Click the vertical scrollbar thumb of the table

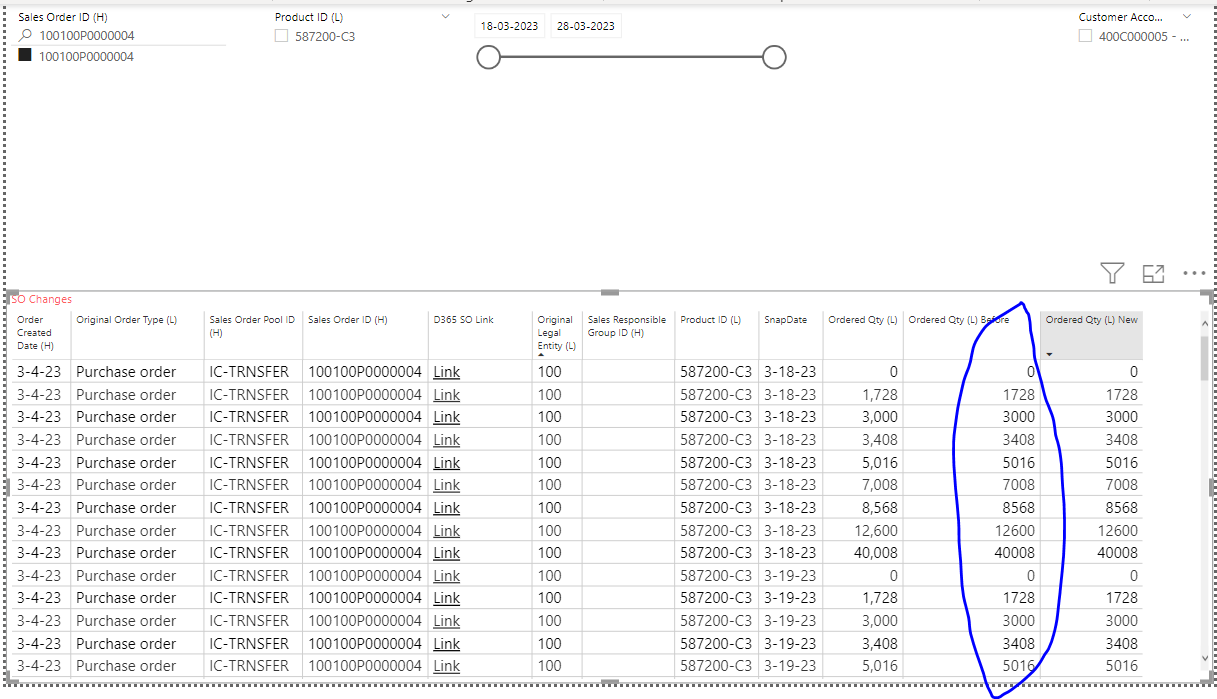[x=1204, y=358]
